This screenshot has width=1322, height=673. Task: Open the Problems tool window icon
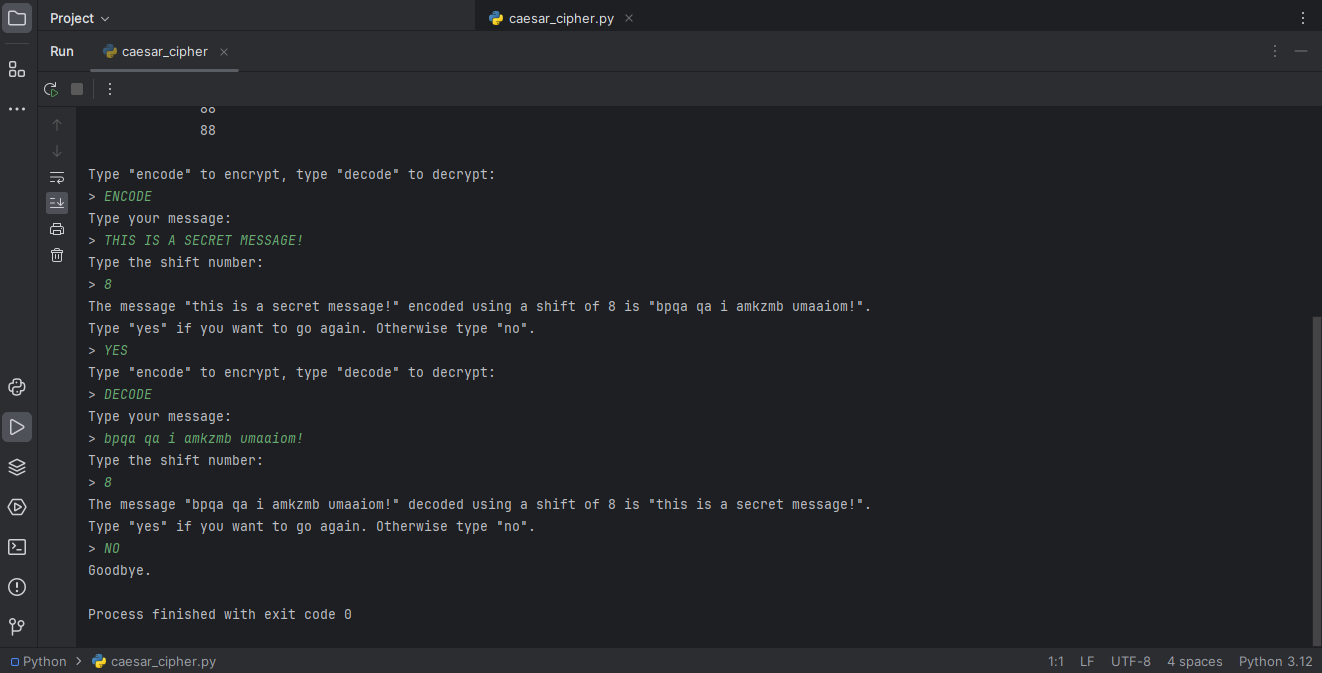click(17, 587)
